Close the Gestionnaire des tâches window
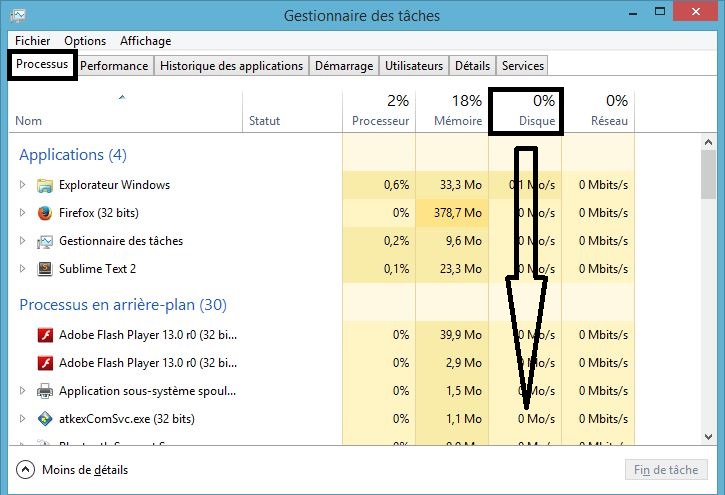Viewport: 725px width, 495px height. [696, 12]
